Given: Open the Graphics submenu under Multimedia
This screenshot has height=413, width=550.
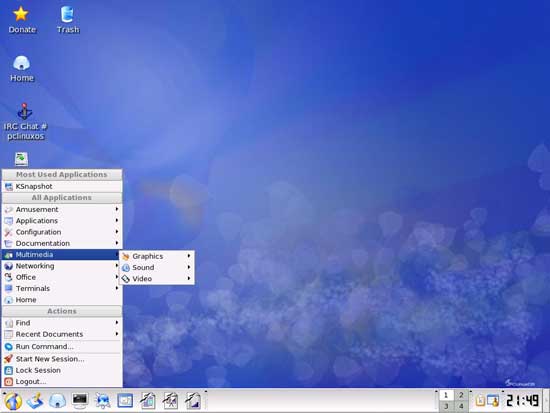Looking at the screenshot, I should (157, 256).
